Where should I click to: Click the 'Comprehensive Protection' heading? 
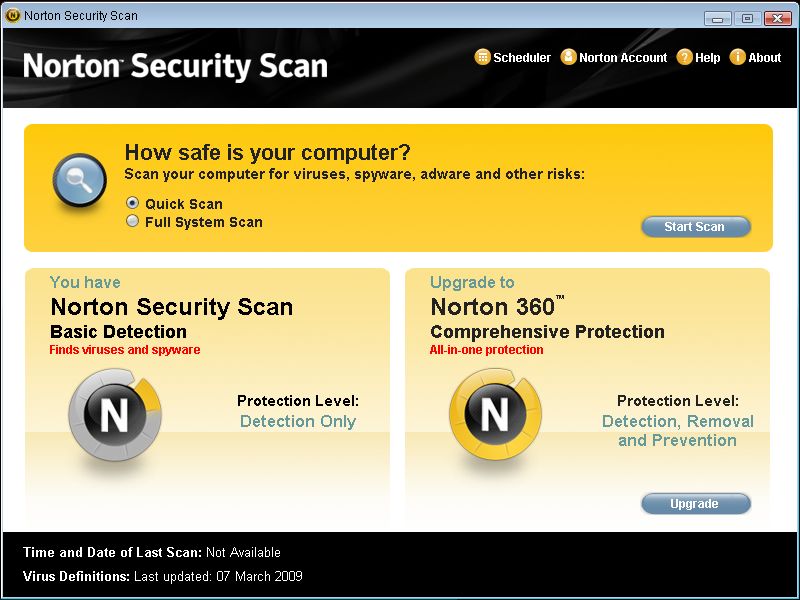point(547,332)
